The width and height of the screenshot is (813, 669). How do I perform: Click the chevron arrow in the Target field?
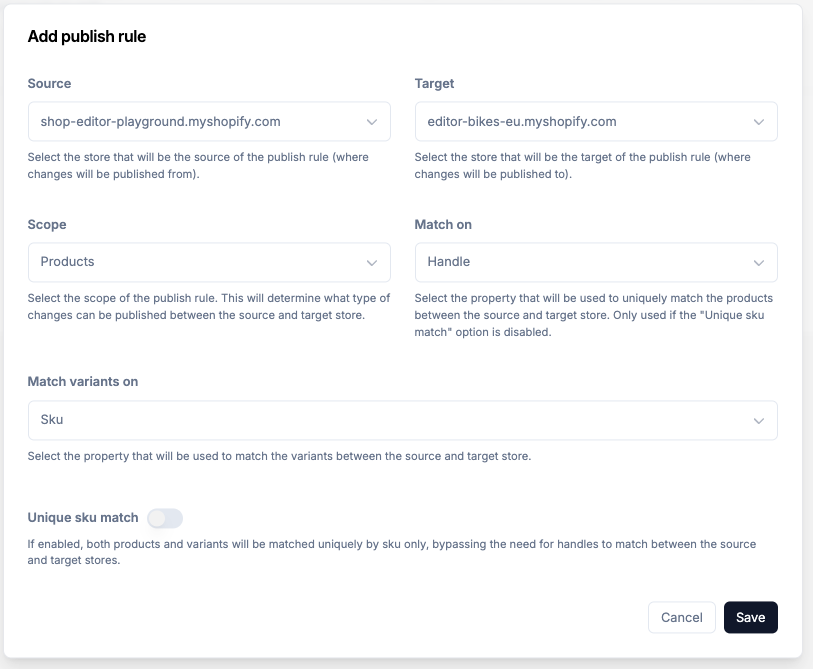tap(758, 122)
